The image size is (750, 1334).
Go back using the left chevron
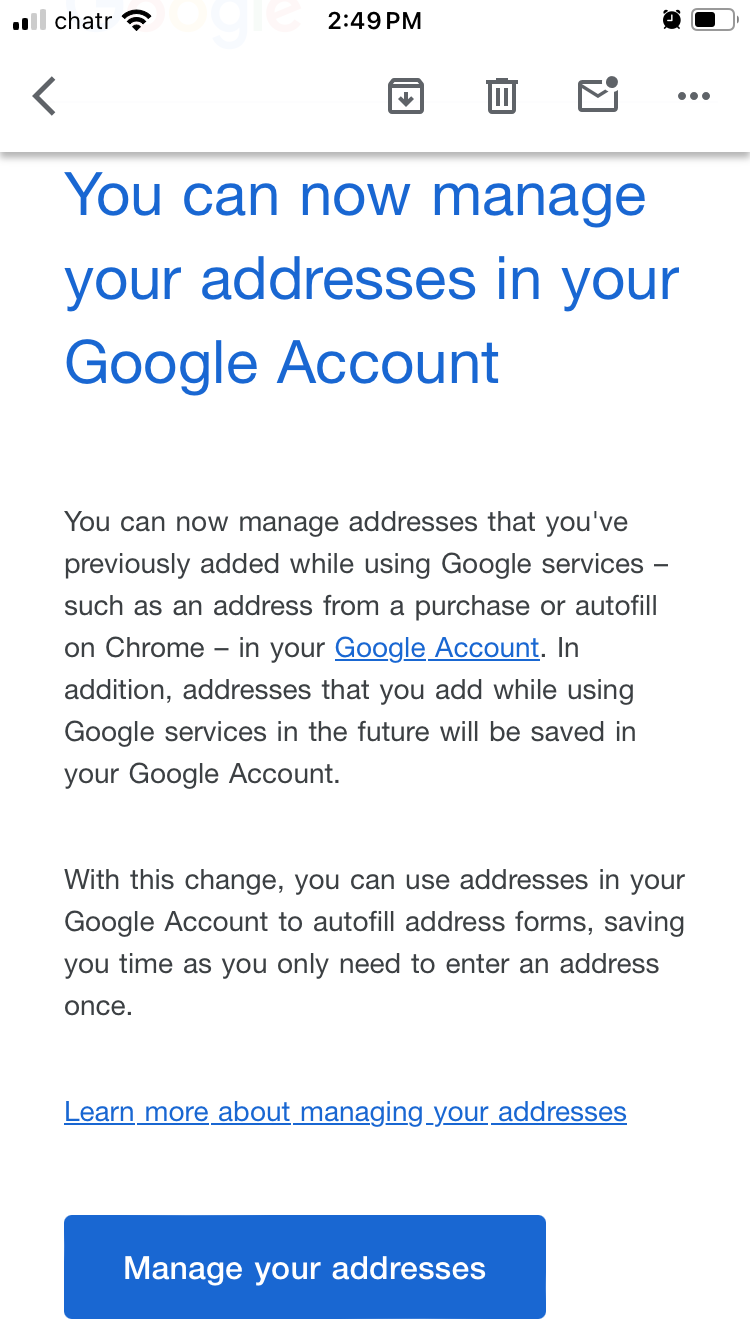point(45,97)
